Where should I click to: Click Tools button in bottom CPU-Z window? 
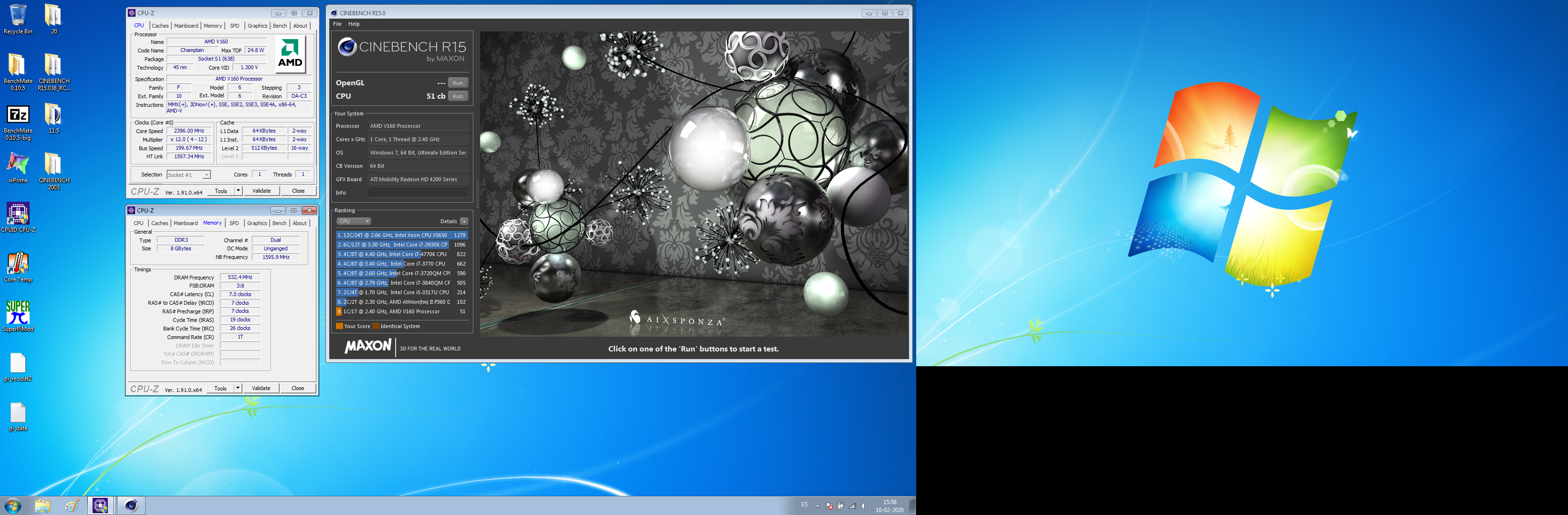tap(220, 388)
